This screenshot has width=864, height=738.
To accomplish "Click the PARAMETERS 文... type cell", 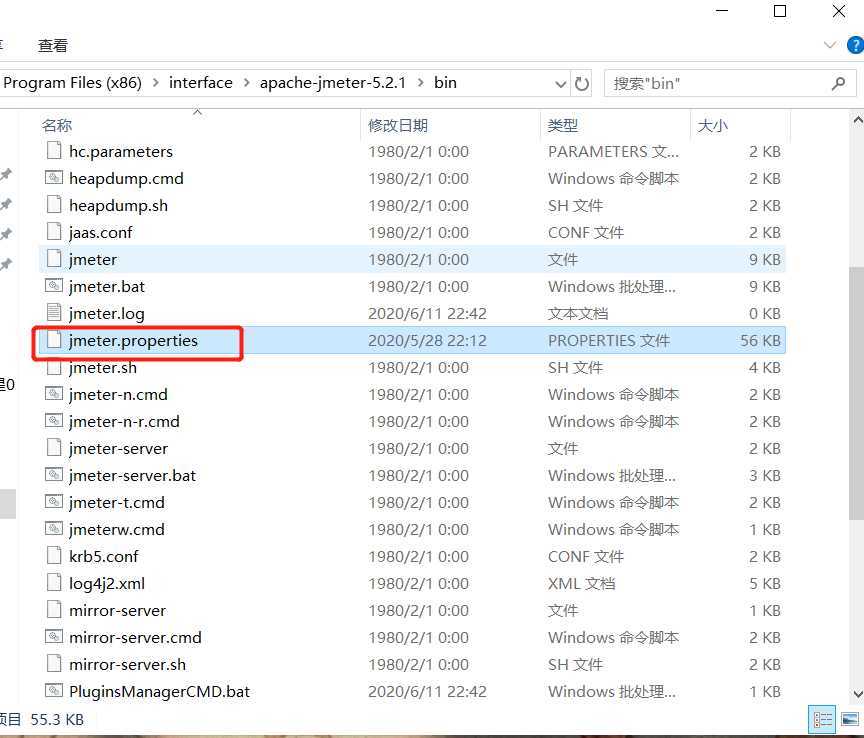I will 613,151.
